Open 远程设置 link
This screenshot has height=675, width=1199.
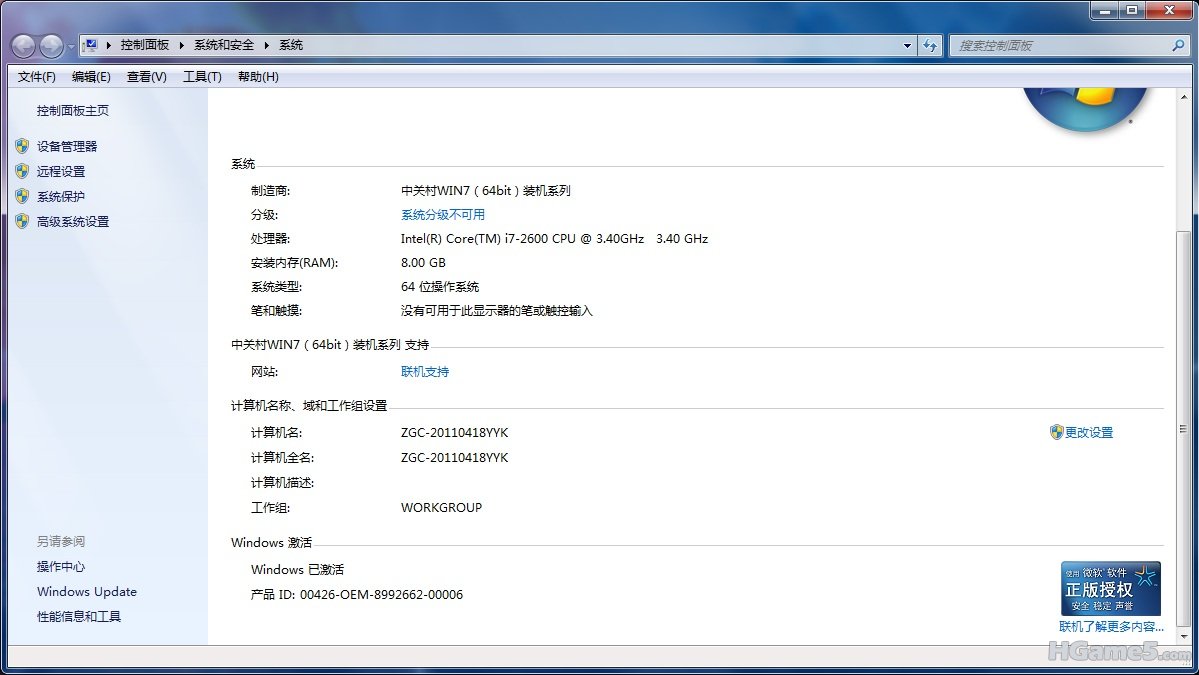(x=61, y=171)
